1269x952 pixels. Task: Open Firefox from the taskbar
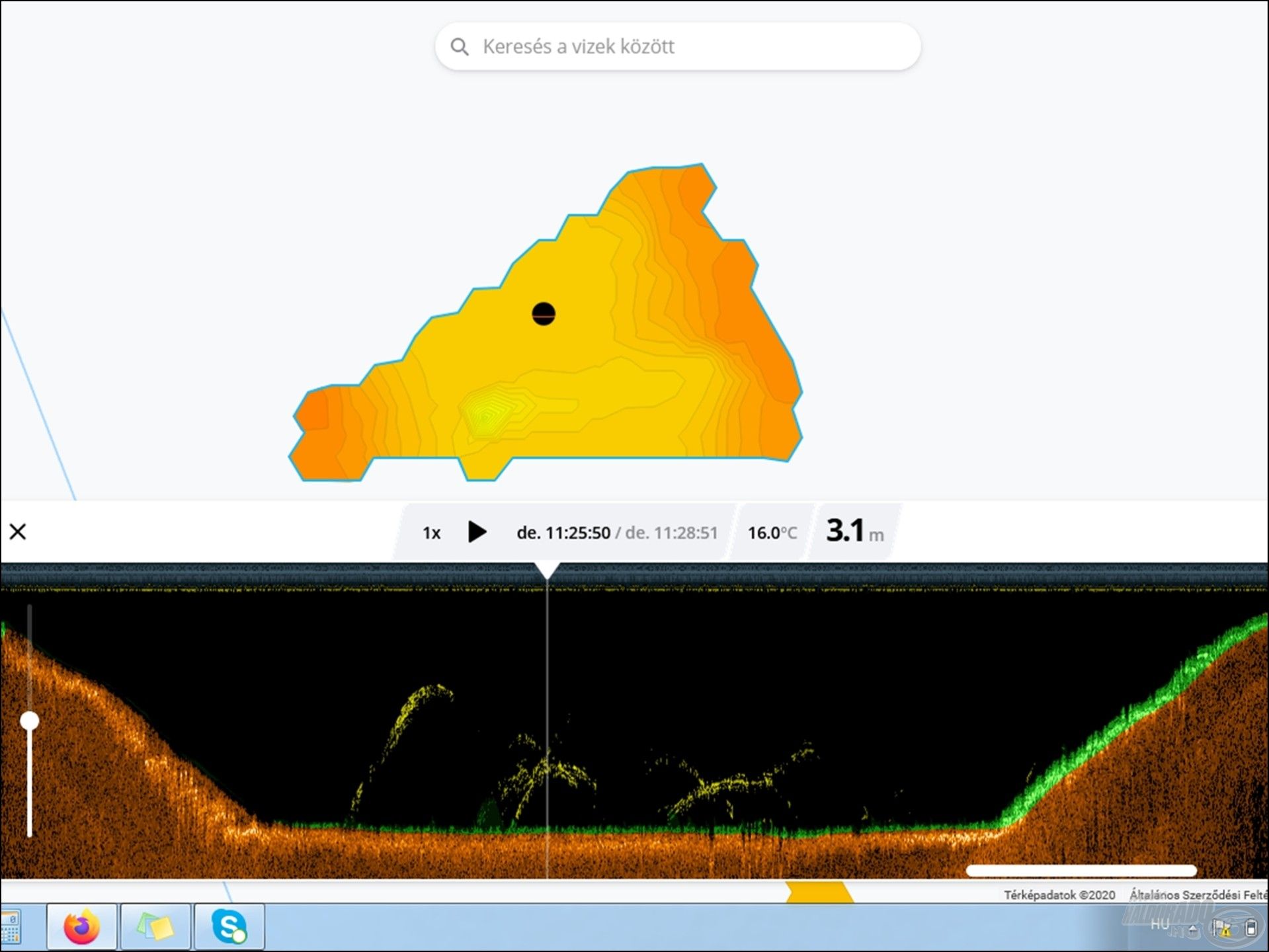81,927
